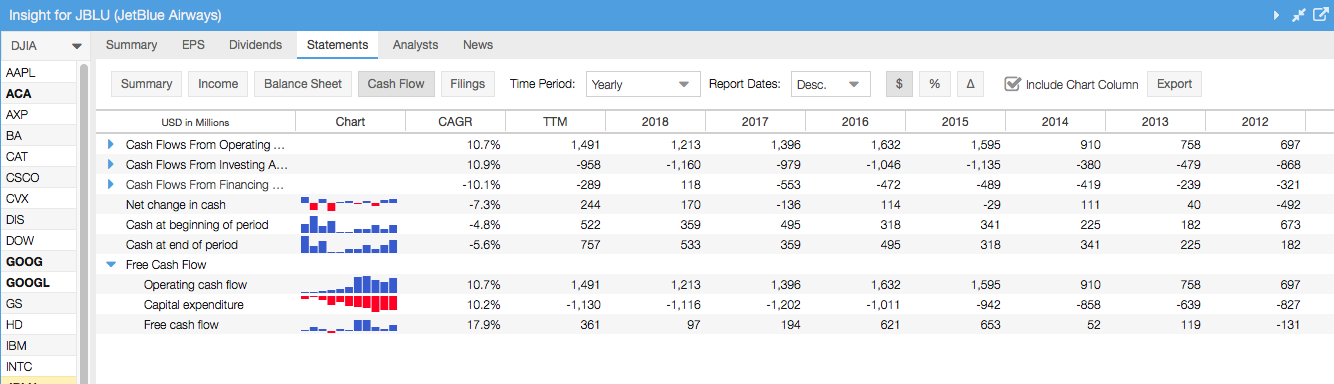Click the TTM column header
The width and height of the screenshot is (1334, 384).
pos(555,122)
